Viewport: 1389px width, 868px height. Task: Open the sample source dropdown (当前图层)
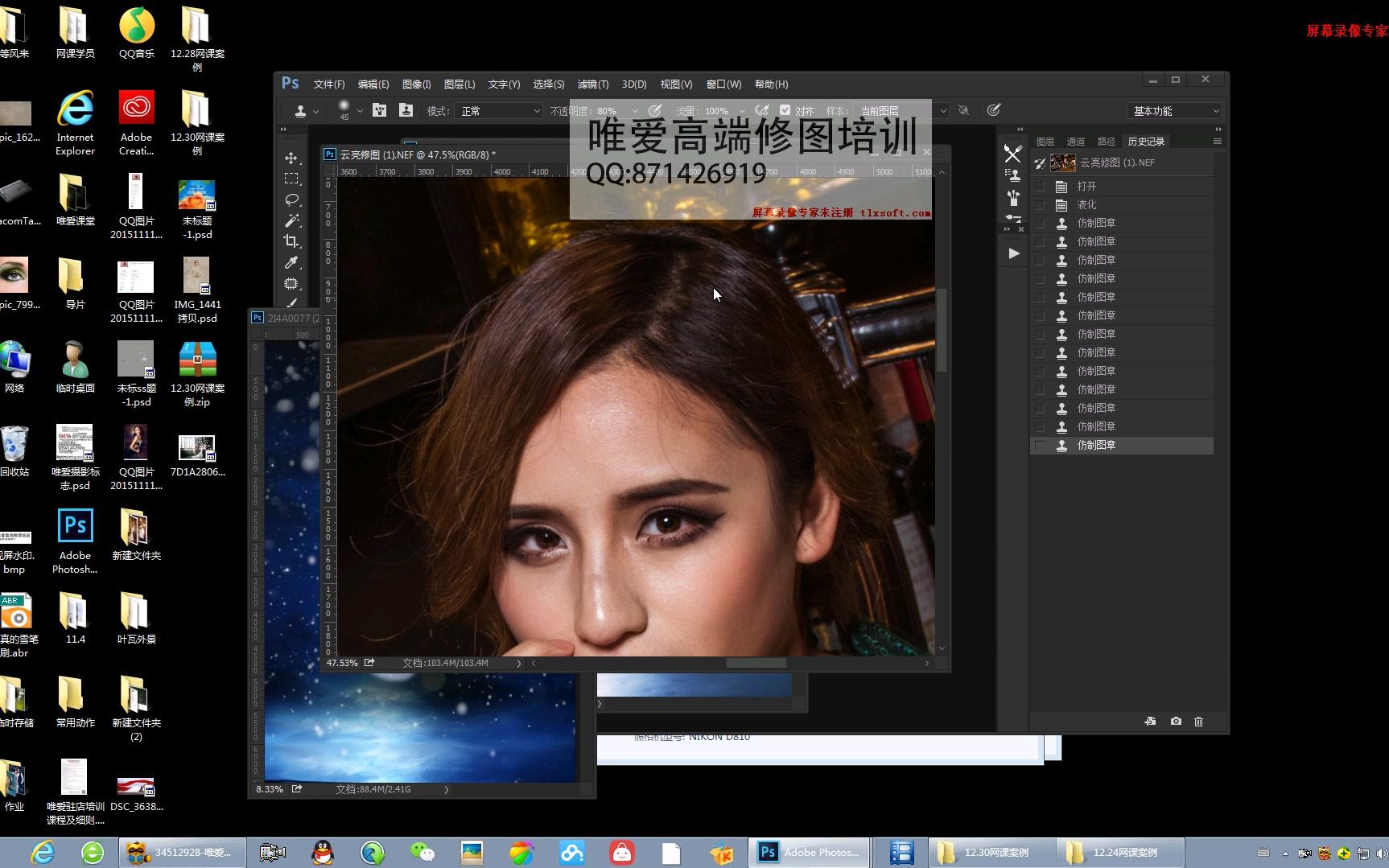[x=901, y=111]
